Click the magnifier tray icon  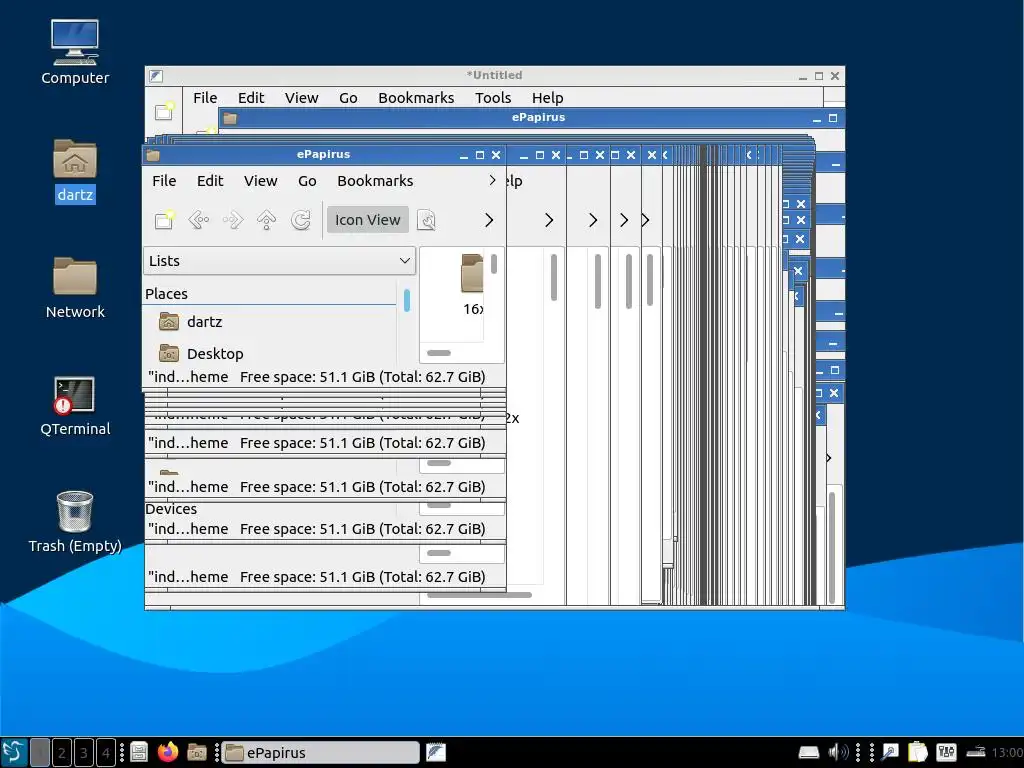click(890, 752)
